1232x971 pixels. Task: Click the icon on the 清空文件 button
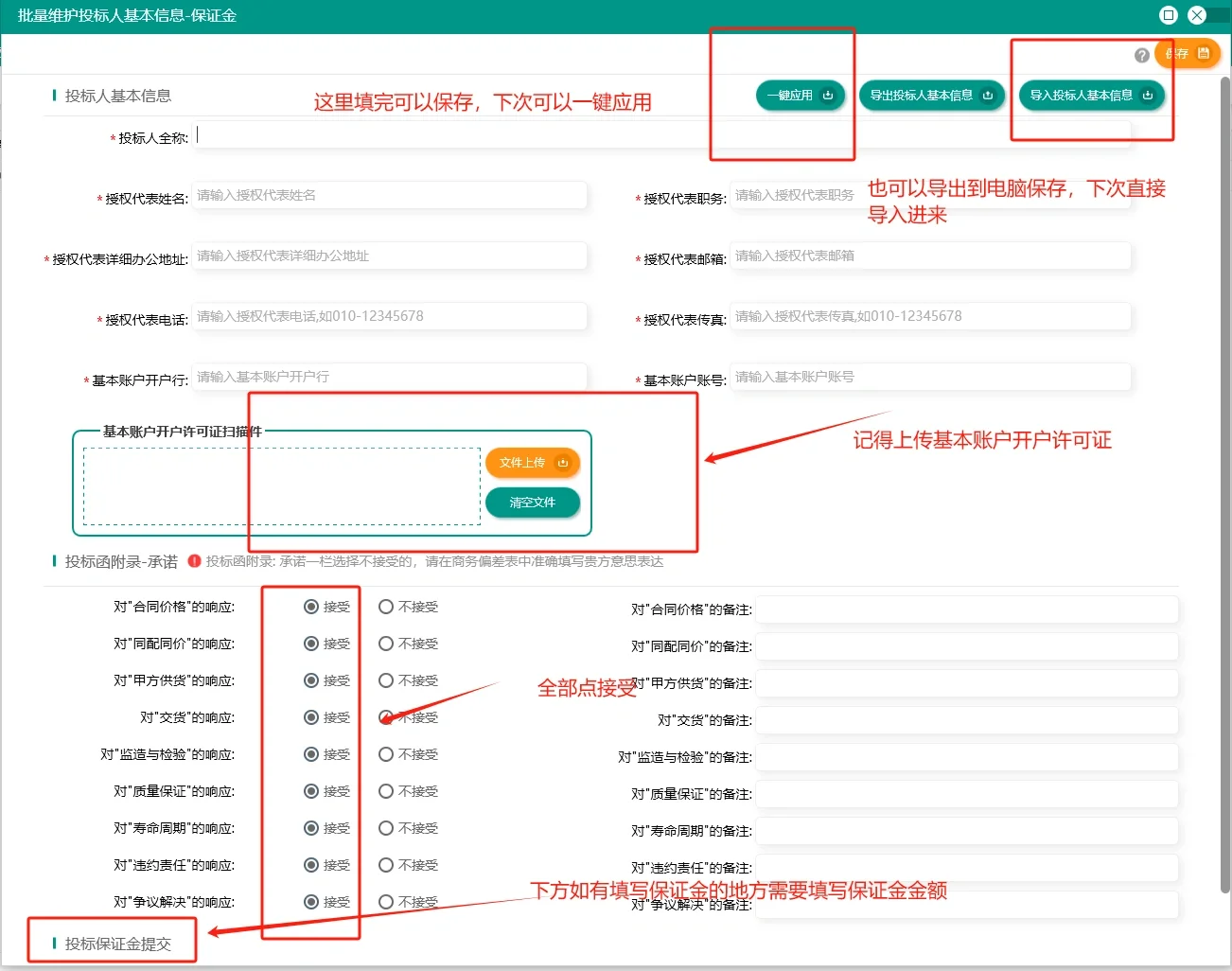pos(533,503)
